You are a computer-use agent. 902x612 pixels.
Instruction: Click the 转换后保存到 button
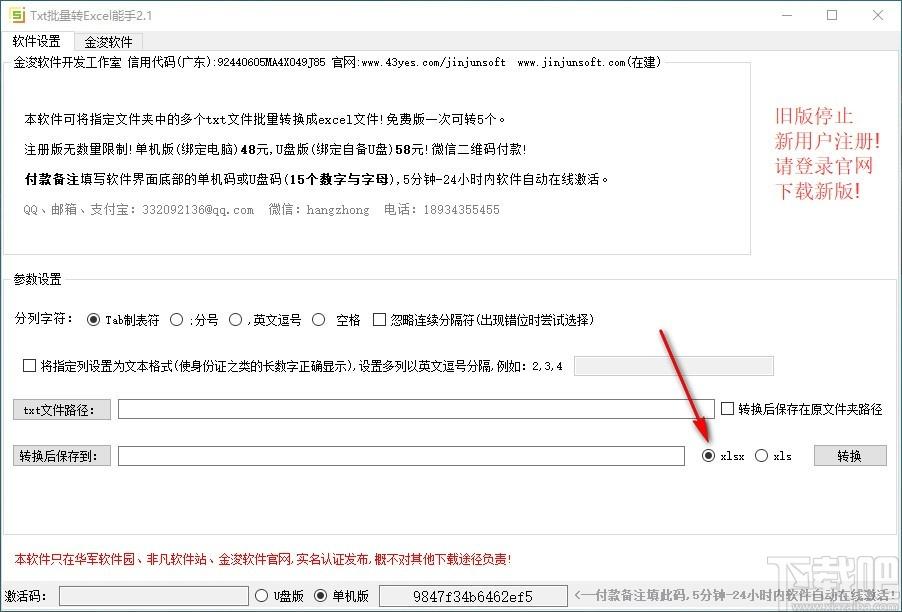62,456
